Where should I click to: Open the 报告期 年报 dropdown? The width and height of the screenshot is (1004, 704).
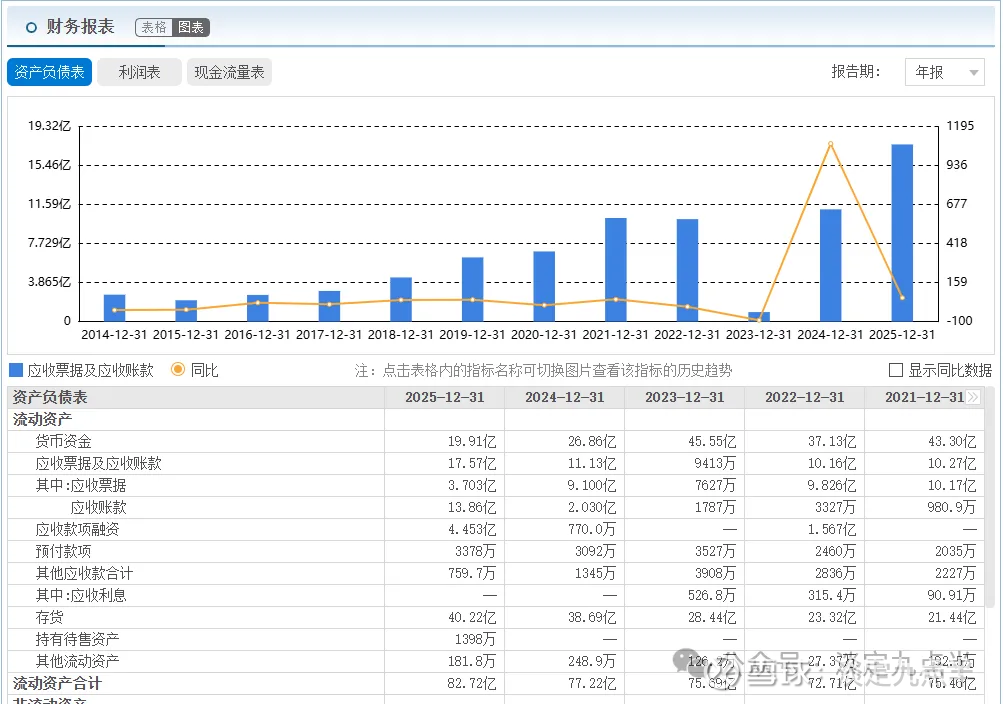[944, 72]
